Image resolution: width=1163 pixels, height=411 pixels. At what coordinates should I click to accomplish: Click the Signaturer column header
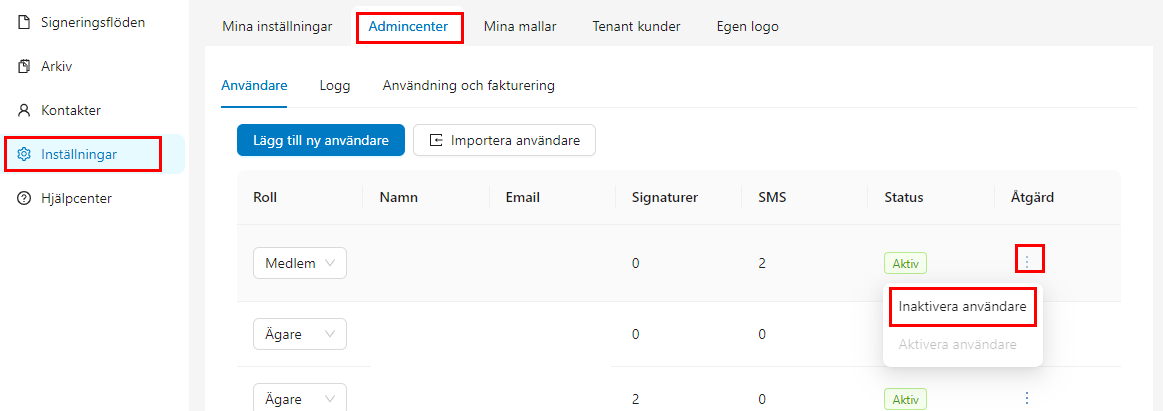coord(664,197)
